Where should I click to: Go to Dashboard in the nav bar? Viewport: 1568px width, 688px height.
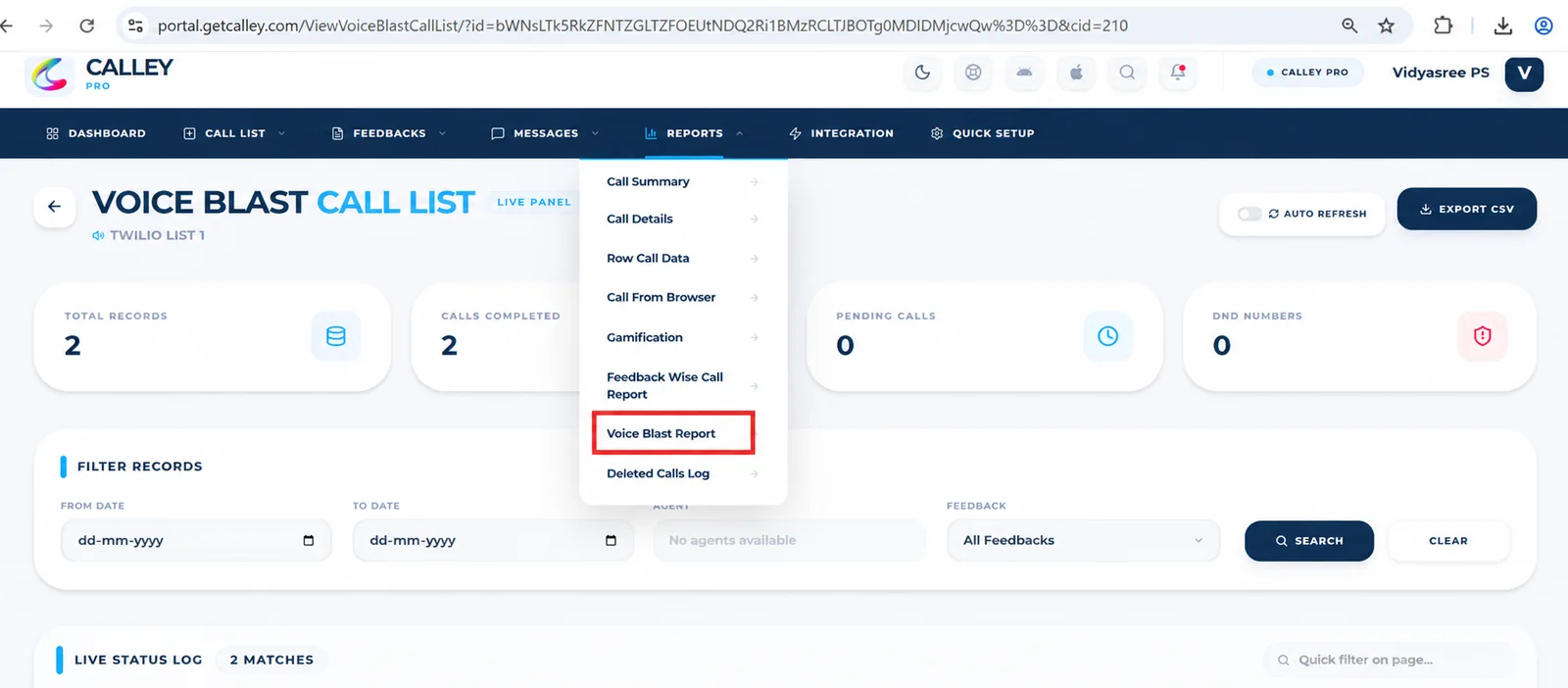tap(96, 133)
